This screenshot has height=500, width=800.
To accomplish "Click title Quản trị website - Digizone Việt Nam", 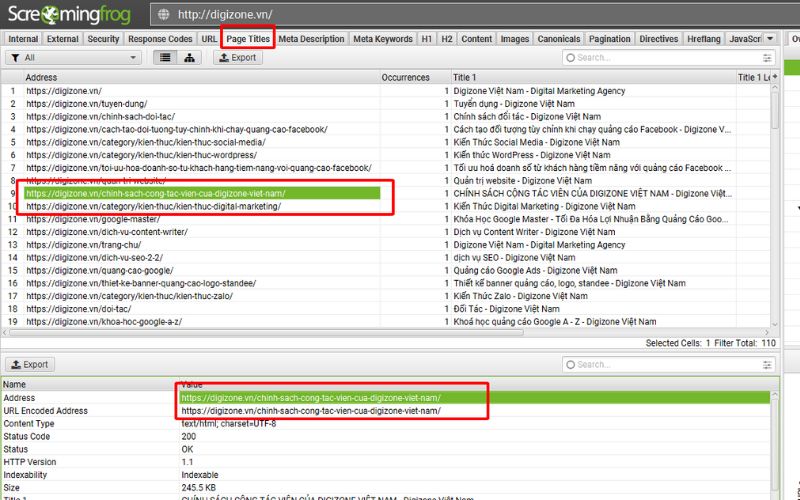I will click(x=522, y=181).
